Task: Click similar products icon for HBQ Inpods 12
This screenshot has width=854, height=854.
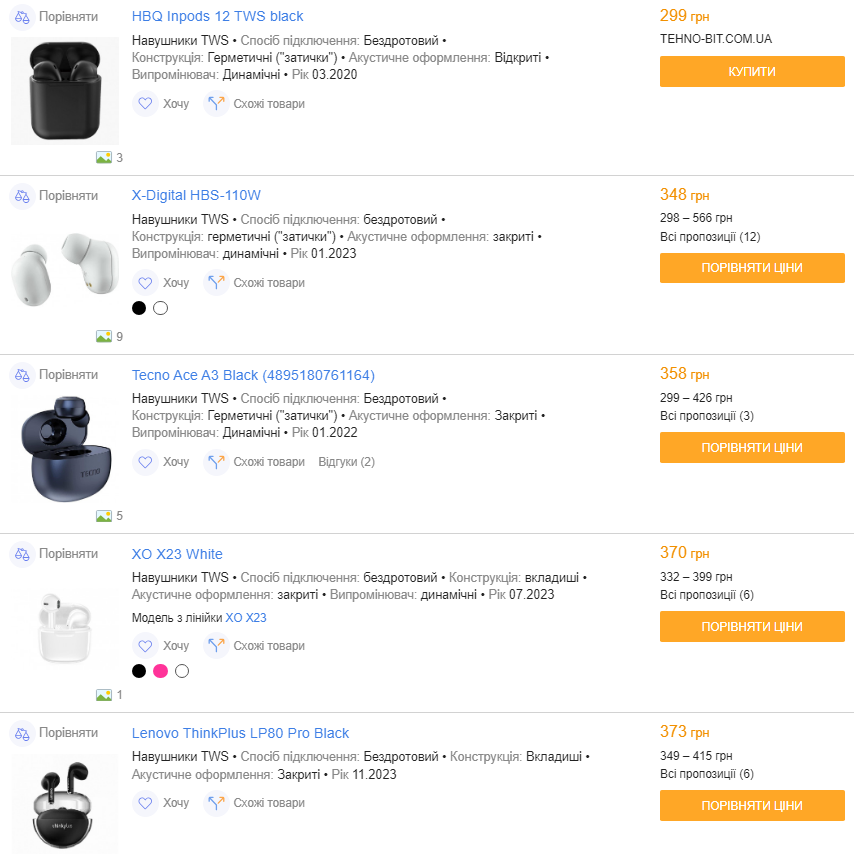Action: (216, 104)
